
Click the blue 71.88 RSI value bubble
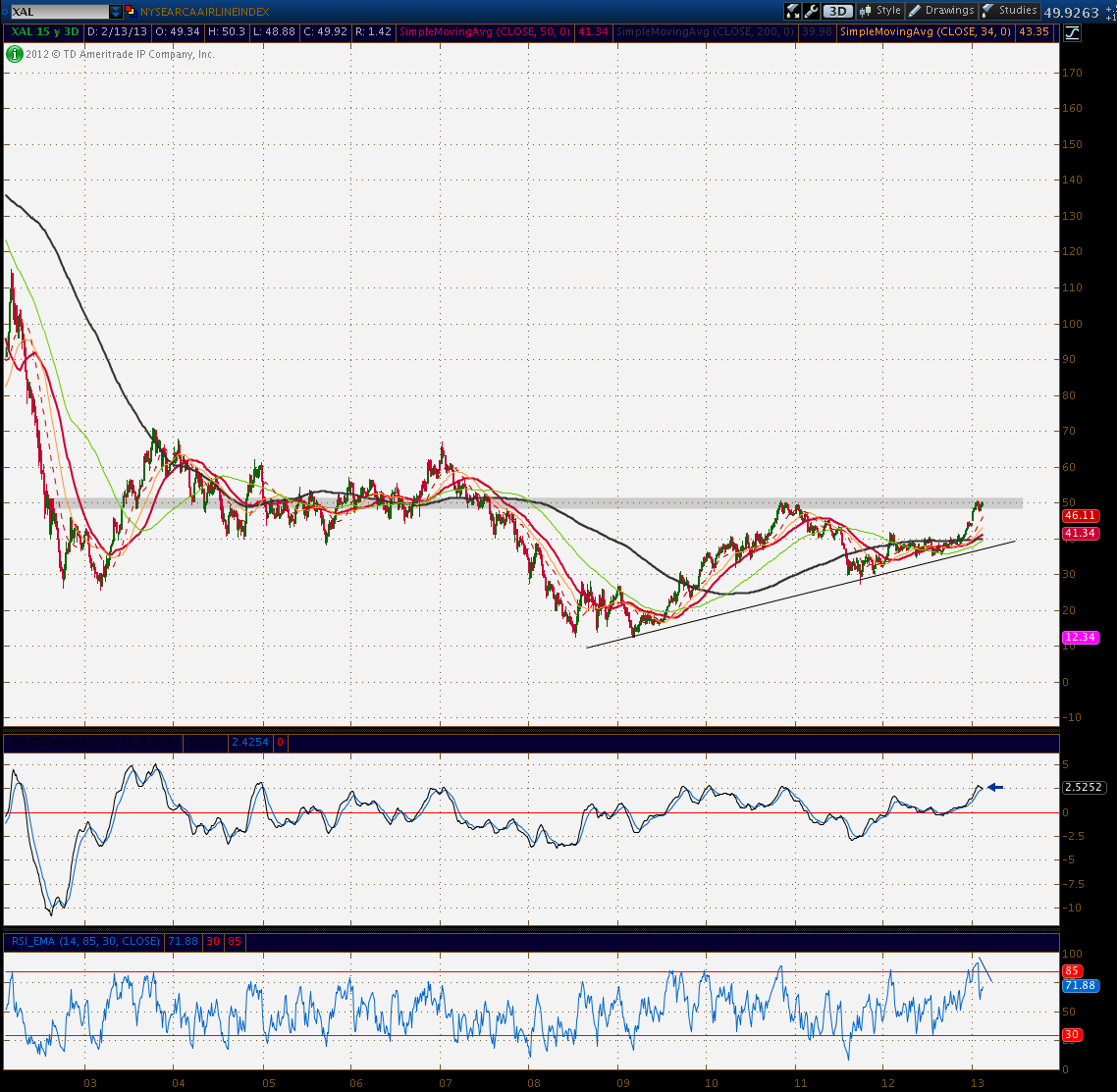coord(1080,985)
